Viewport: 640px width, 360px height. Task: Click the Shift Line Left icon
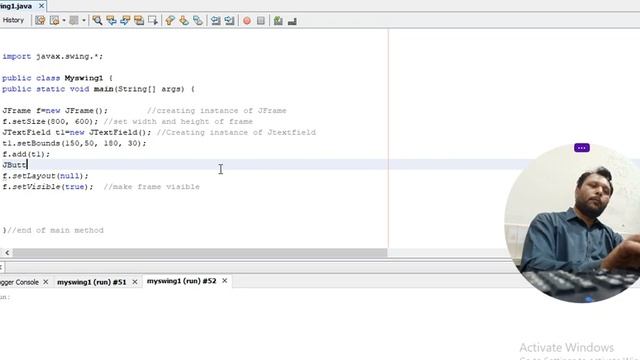tap(216, 20)
